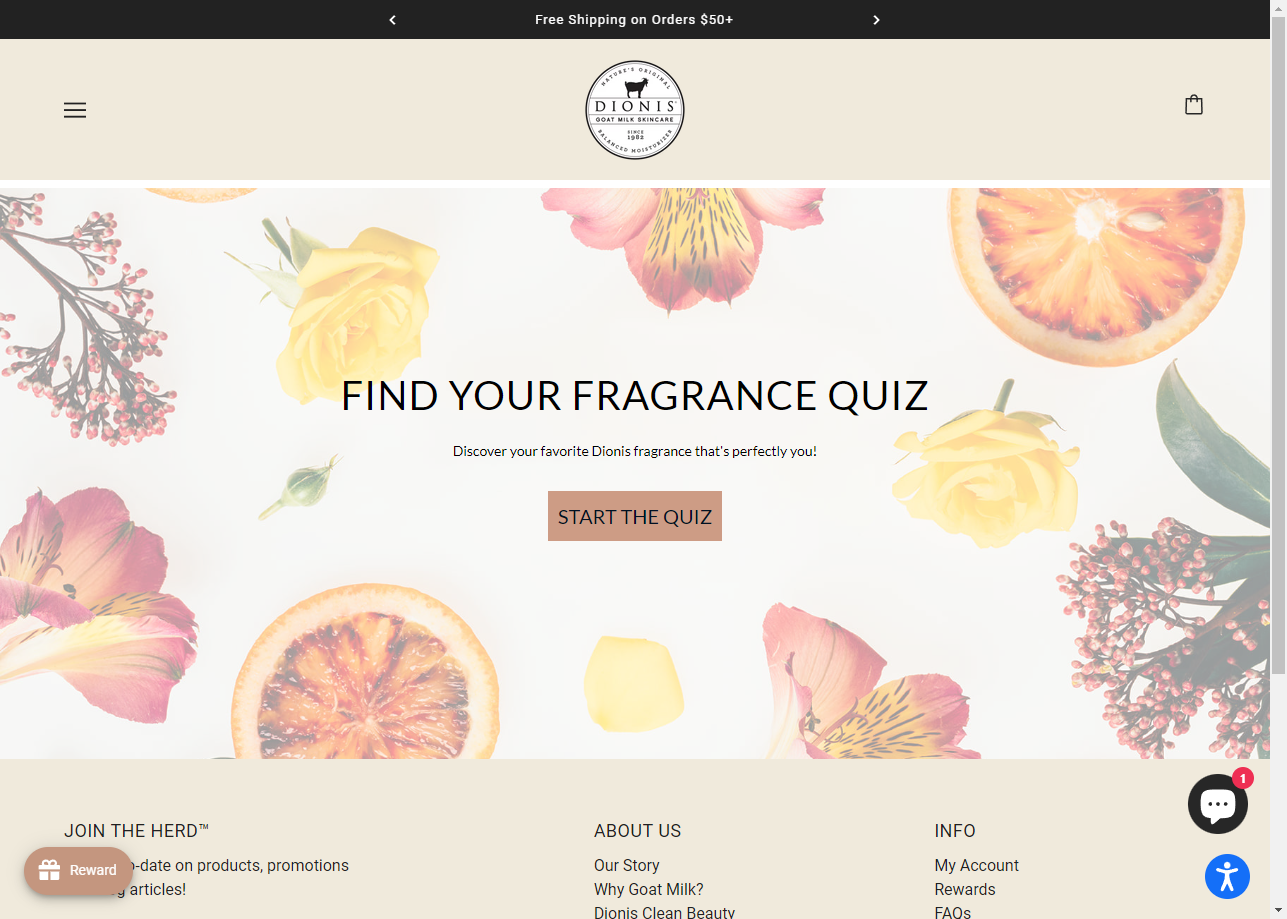This screenshot has height=919, width=1287.
Task: Click the Dionis goat milk logo
Action: coord(635,110)
